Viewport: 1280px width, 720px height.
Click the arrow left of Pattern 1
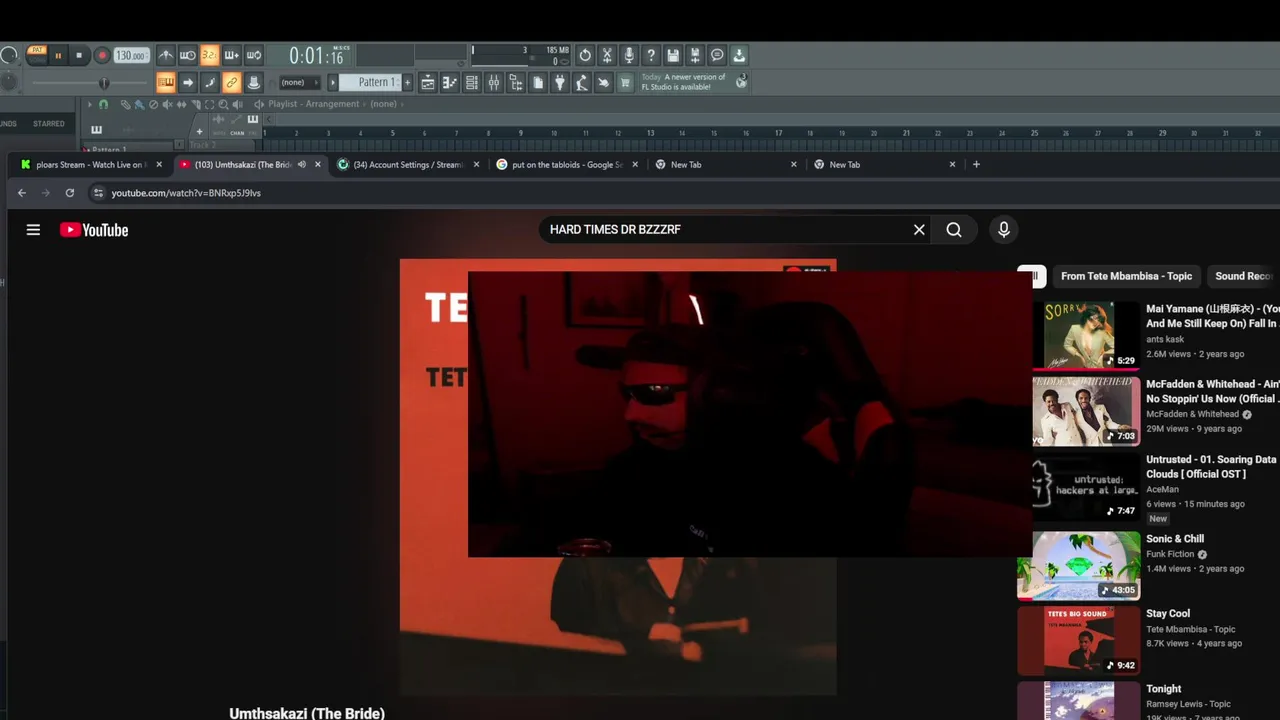[333, 83]
